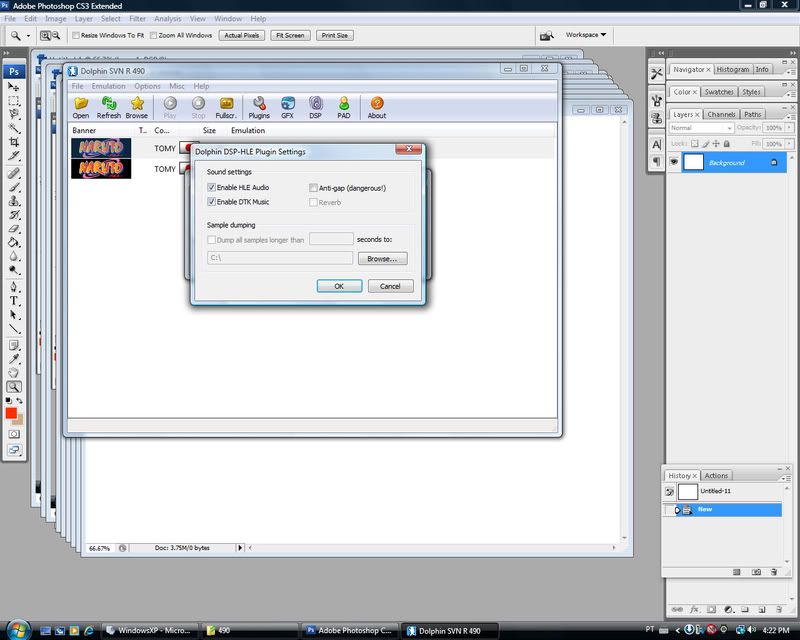The height and width of the screenshot is (640, 800).
Task: Hide the Background layer with eye icon
Action: coord(674,162)
